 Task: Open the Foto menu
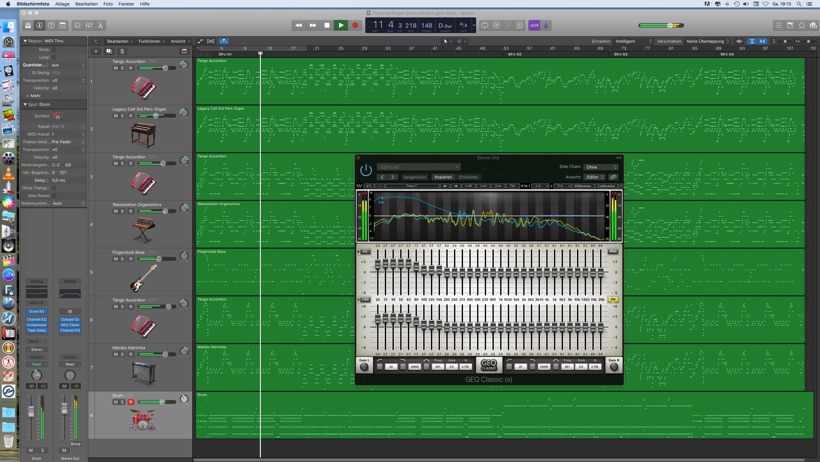tap(108, 4)
